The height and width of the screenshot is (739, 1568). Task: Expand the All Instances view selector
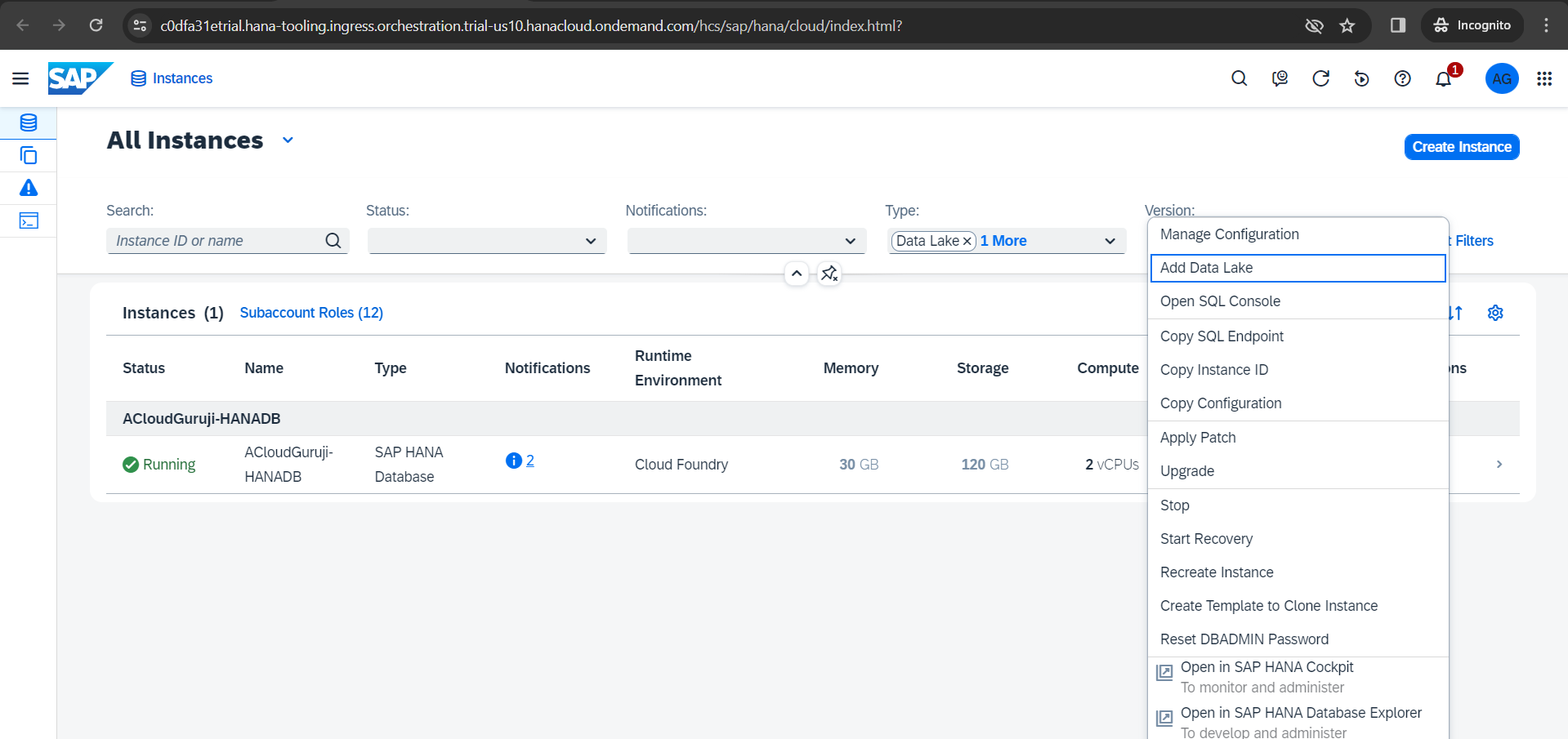coord(288,140)
